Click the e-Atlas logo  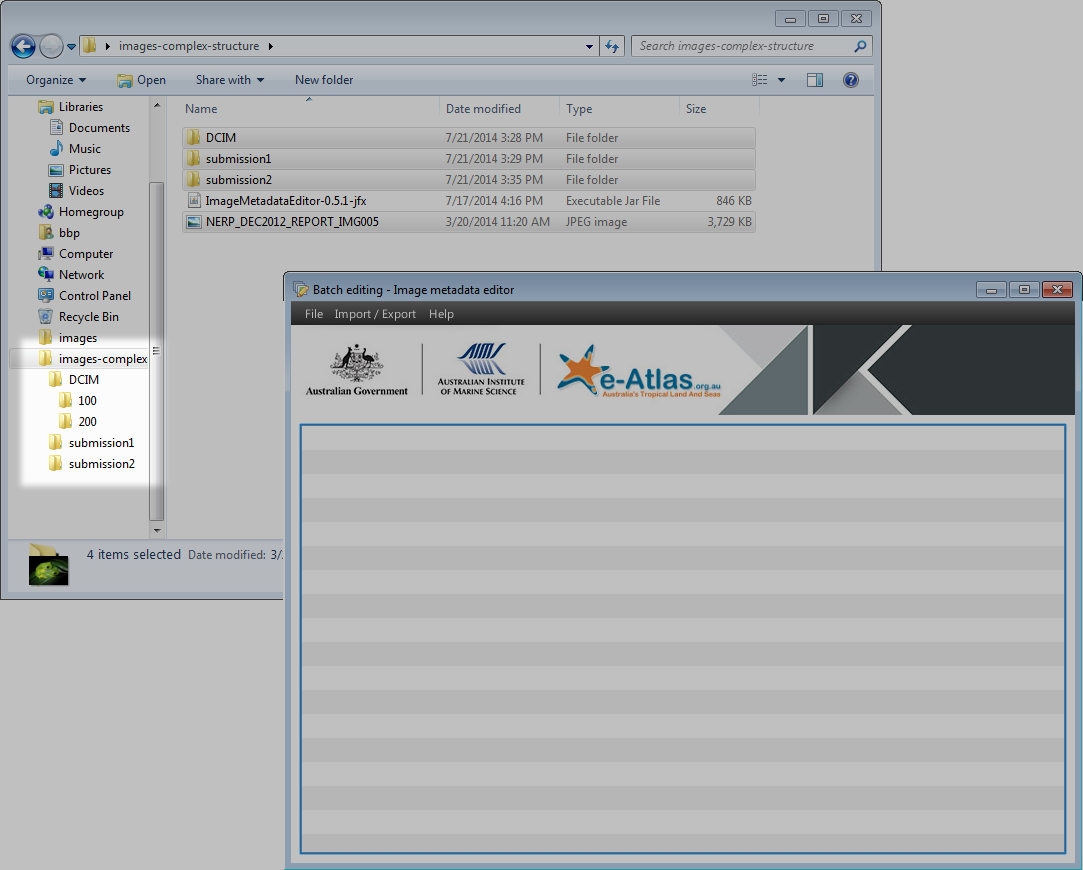[639, 371]
